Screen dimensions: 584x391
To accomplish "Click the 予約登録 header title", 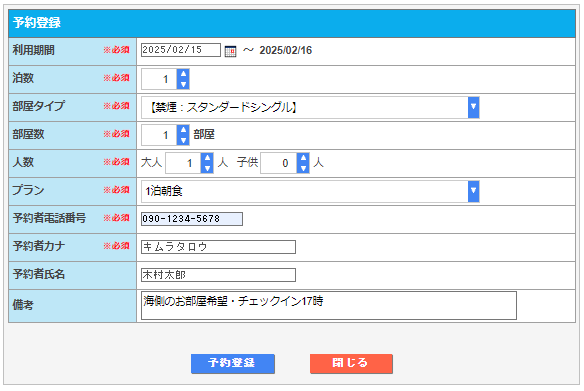I will click(37, 23).
